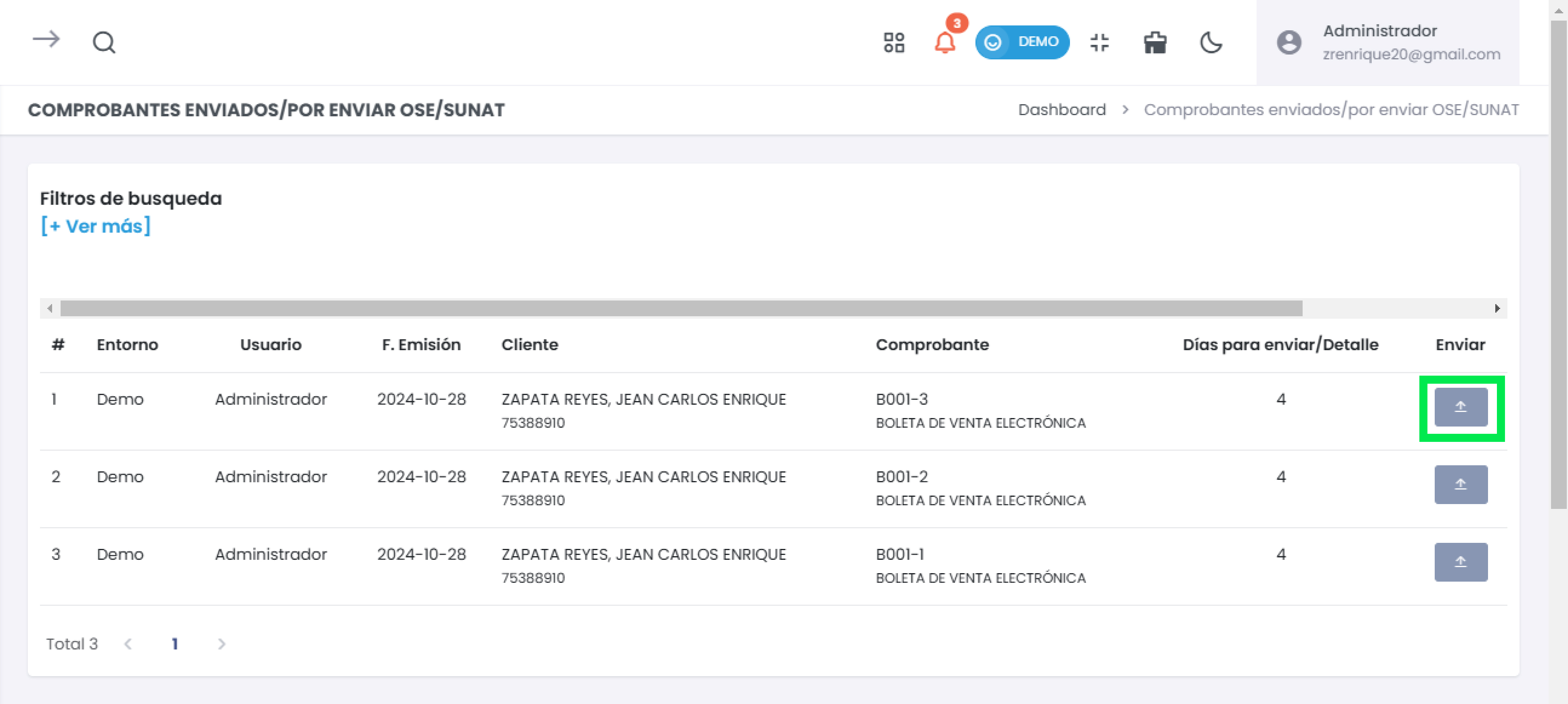Click the Comprobante column header
The height and width of the screenshot is (704, 1568).
pos(932,345)
